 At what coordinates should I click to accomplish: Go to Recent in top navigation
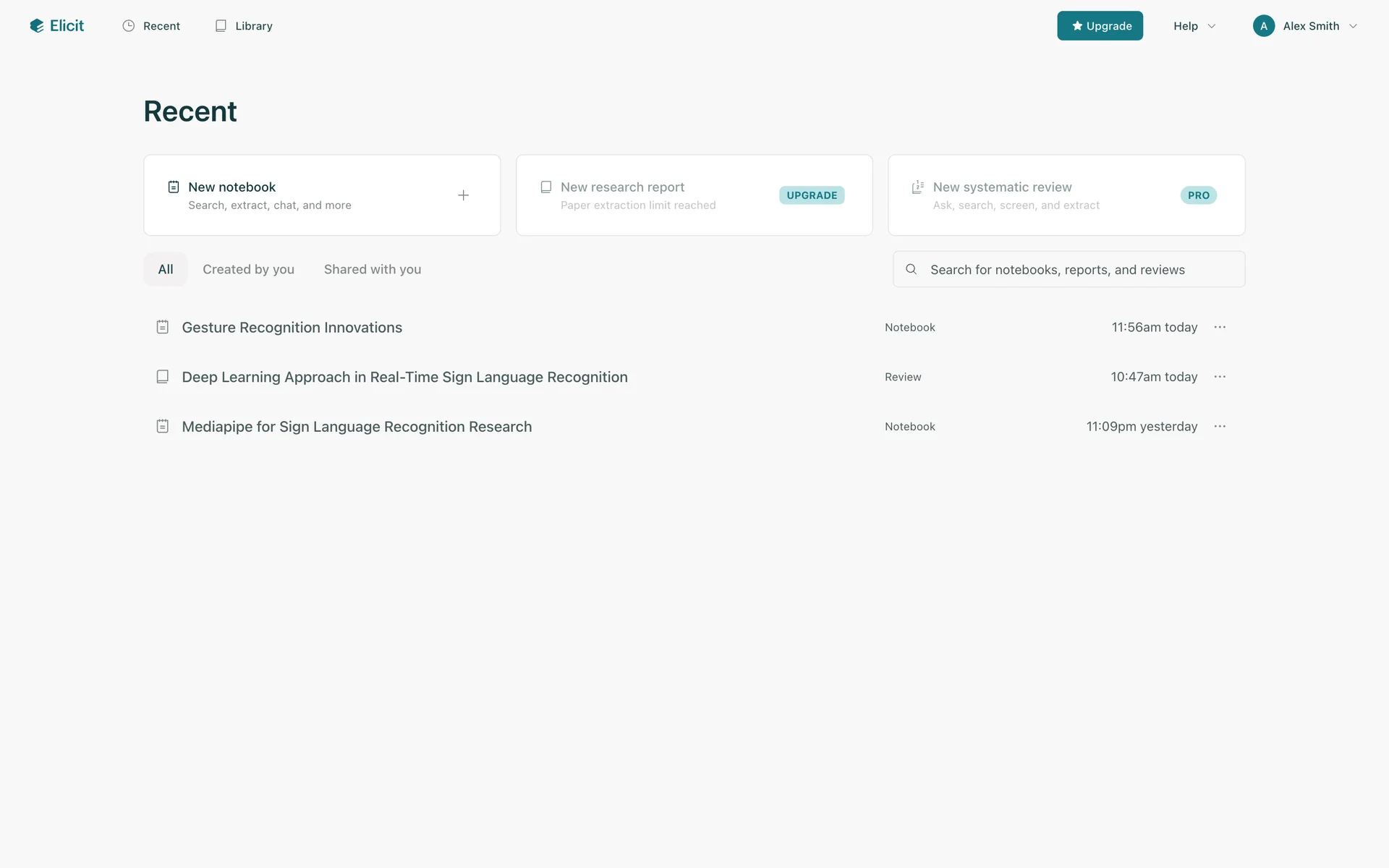[151, 26]
